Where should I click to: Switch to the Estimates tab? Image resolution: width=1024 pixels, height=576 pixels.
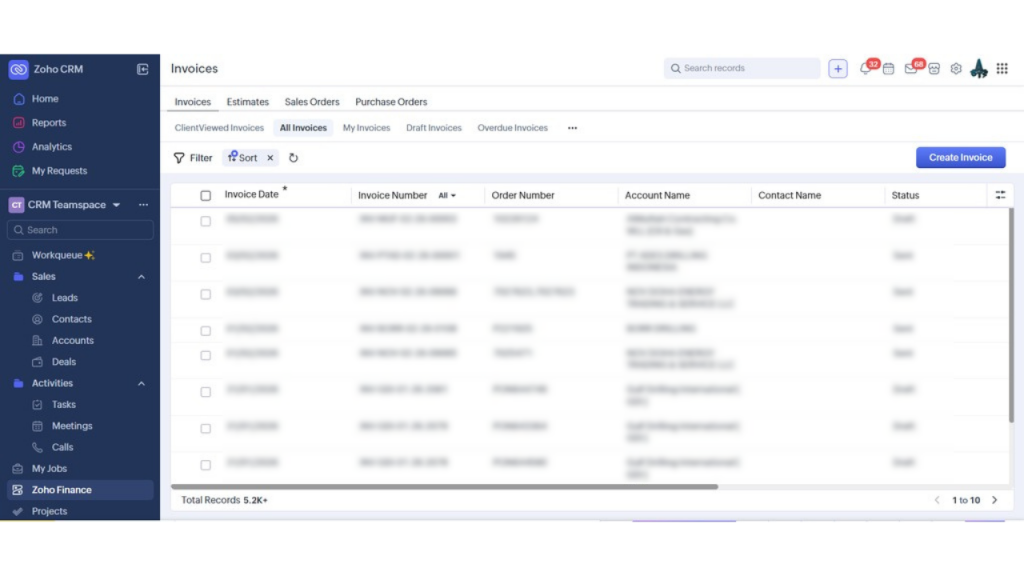tap(247, 102)
